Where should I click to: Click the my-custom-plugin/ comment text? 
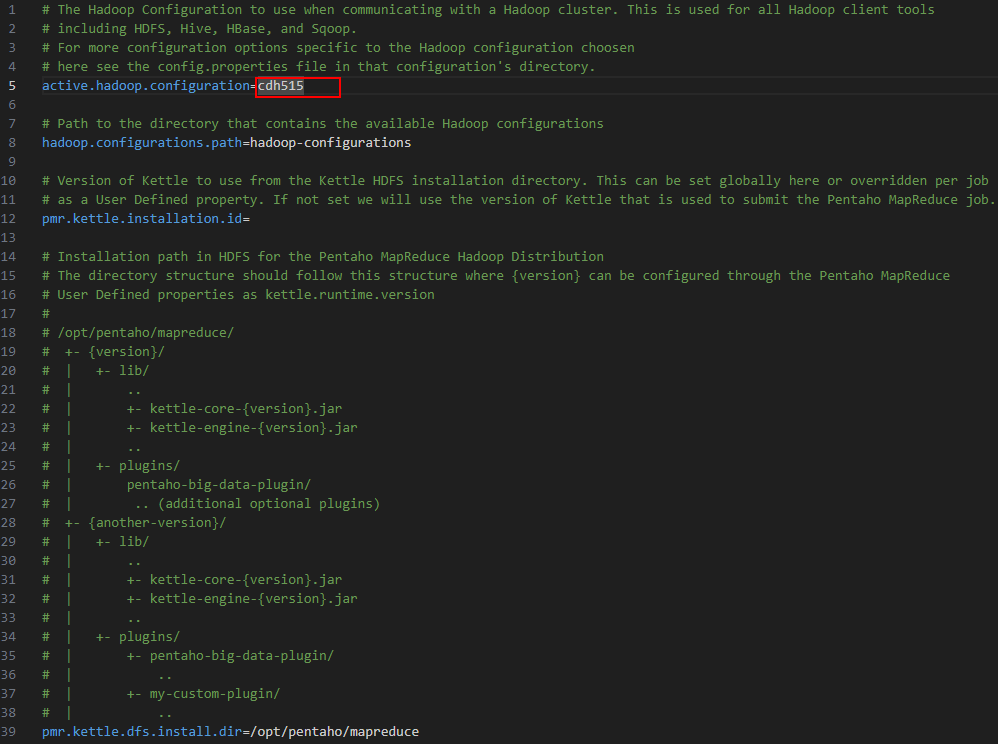coord(215,694)
